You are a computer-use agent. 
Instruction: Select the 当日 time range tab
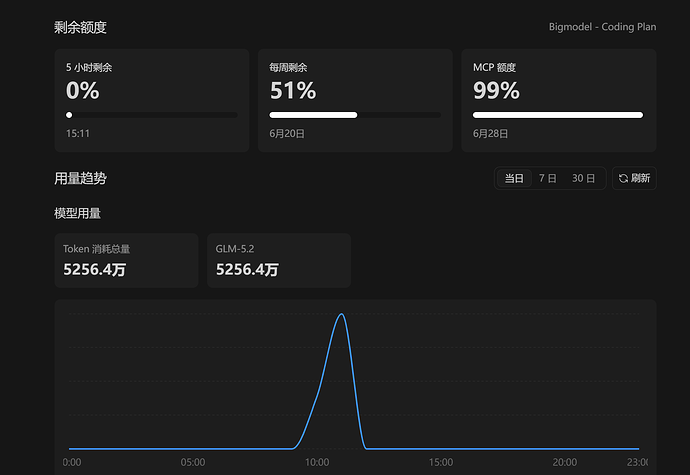click(x=514, y=178)
